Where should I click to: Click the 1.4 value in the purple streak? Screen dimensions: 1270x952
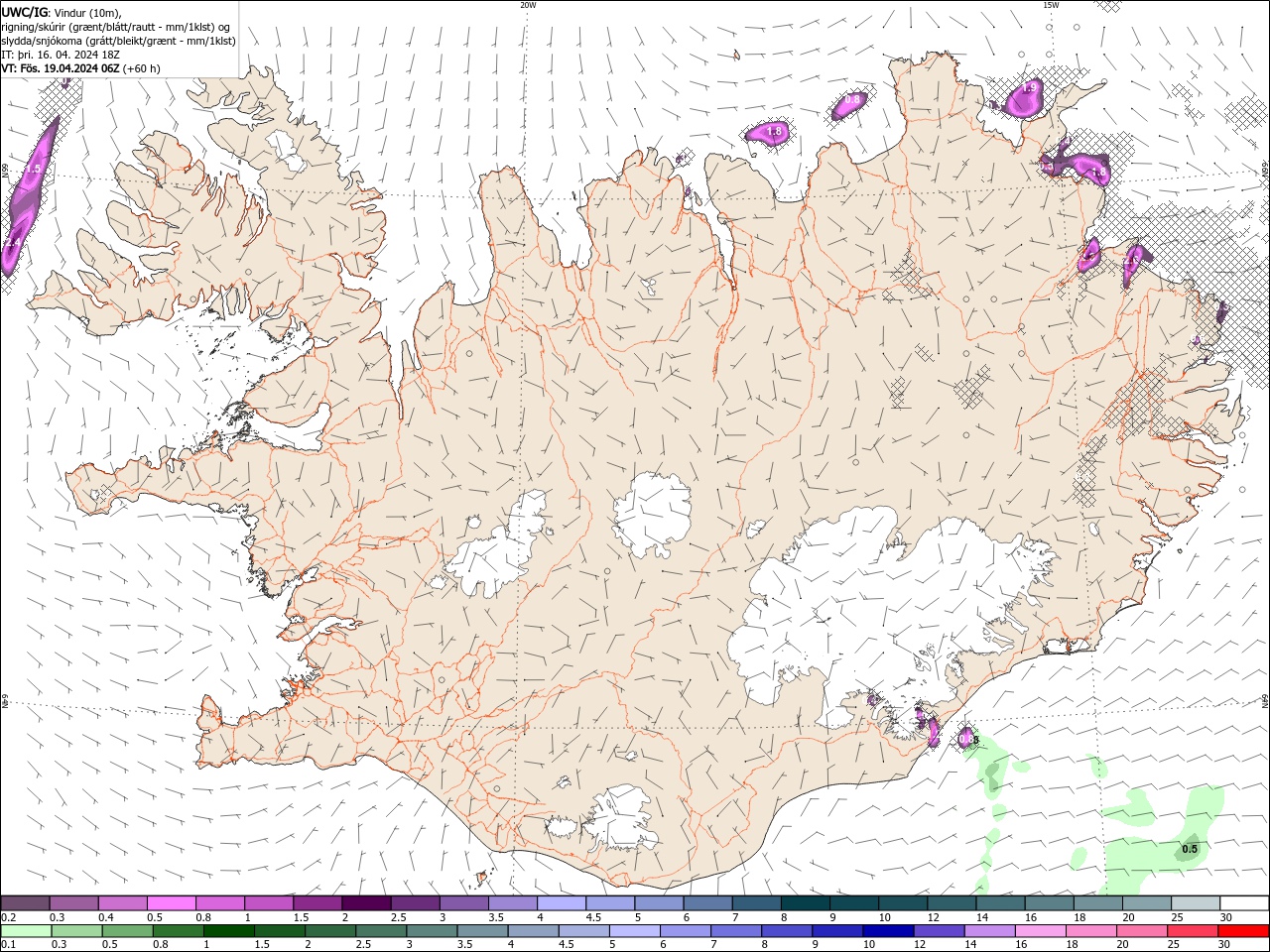(x=13, y=243)
